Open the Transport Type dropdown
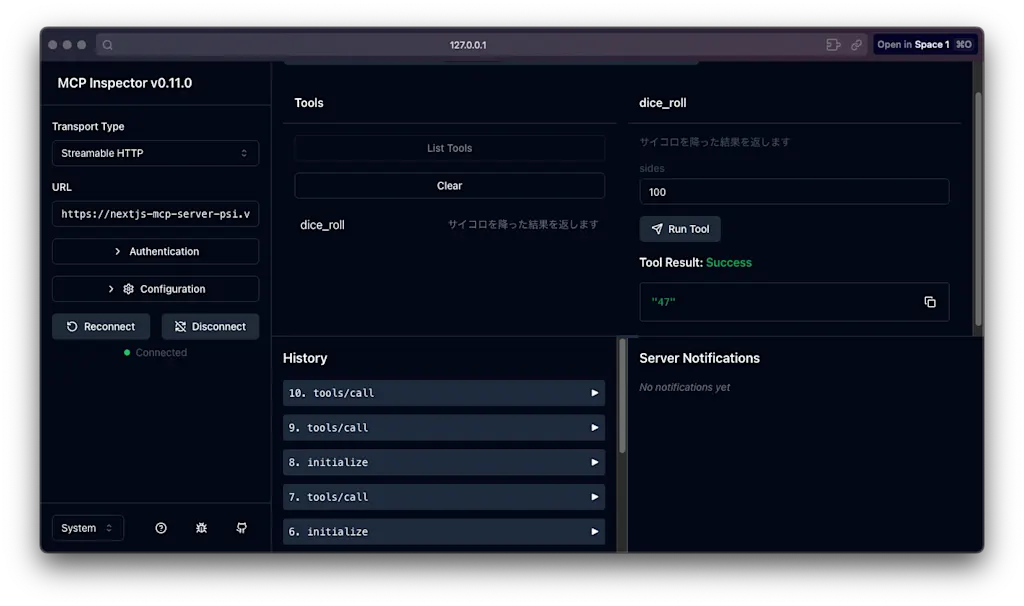The width and height of the screenshot is (1024, 606). [155, 153]
